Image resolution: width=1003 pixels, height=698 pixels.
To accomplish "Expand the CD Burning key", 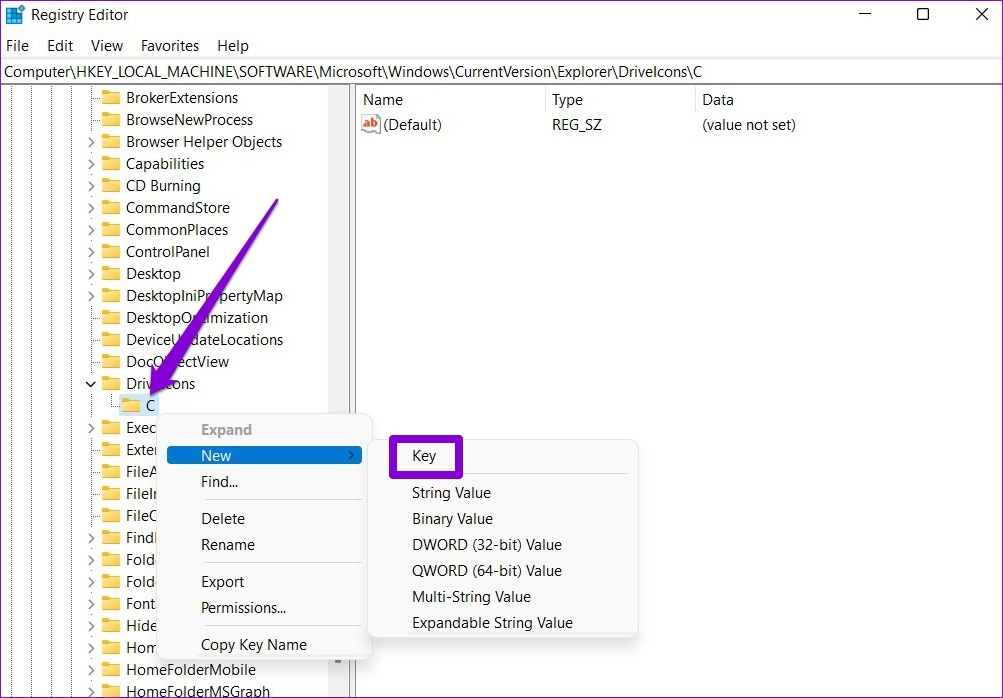I will [91, 186].
